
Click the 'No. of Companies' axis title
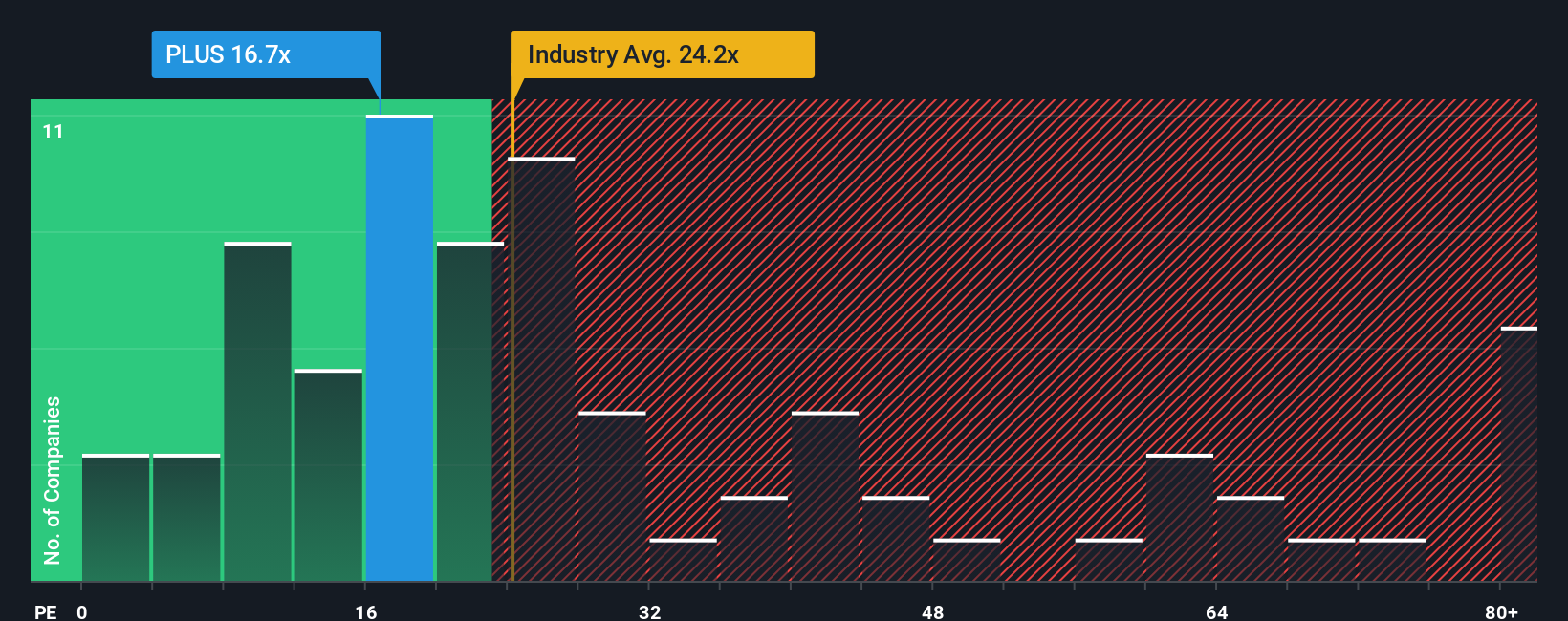coord(53,480)
